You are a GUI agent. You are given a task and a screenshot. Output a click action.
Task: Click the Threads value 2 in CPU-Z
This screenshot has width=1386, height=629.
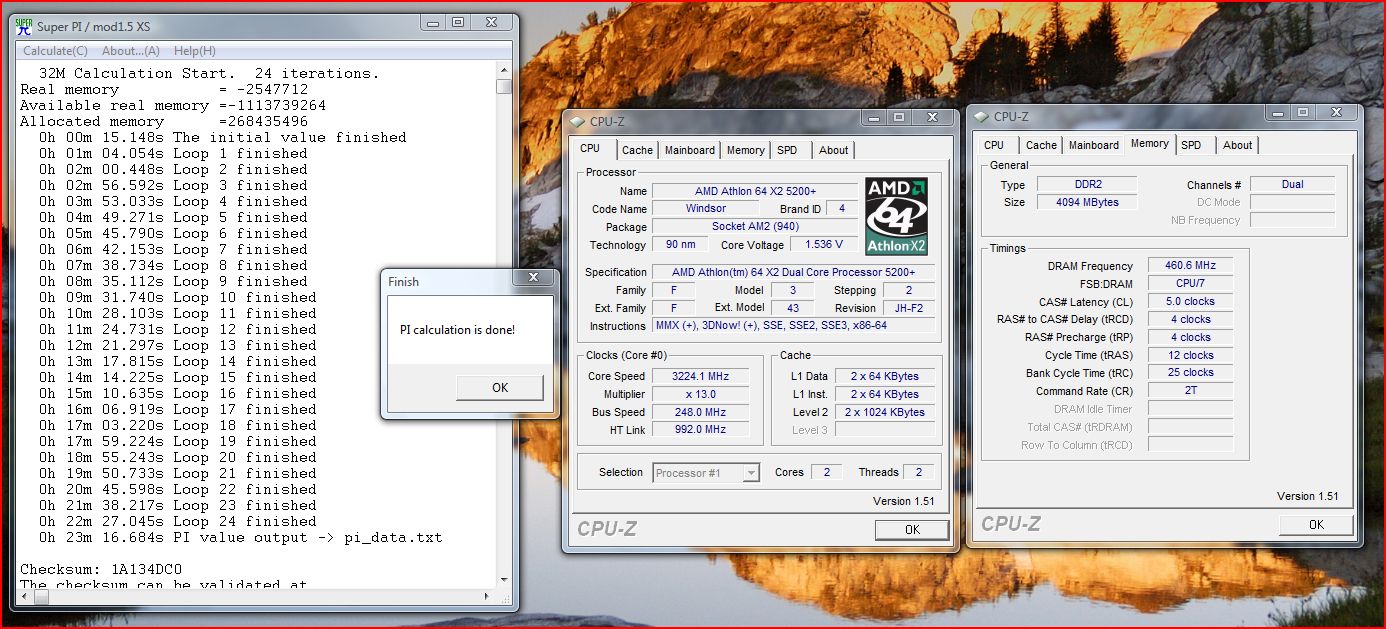click(918, 472)
